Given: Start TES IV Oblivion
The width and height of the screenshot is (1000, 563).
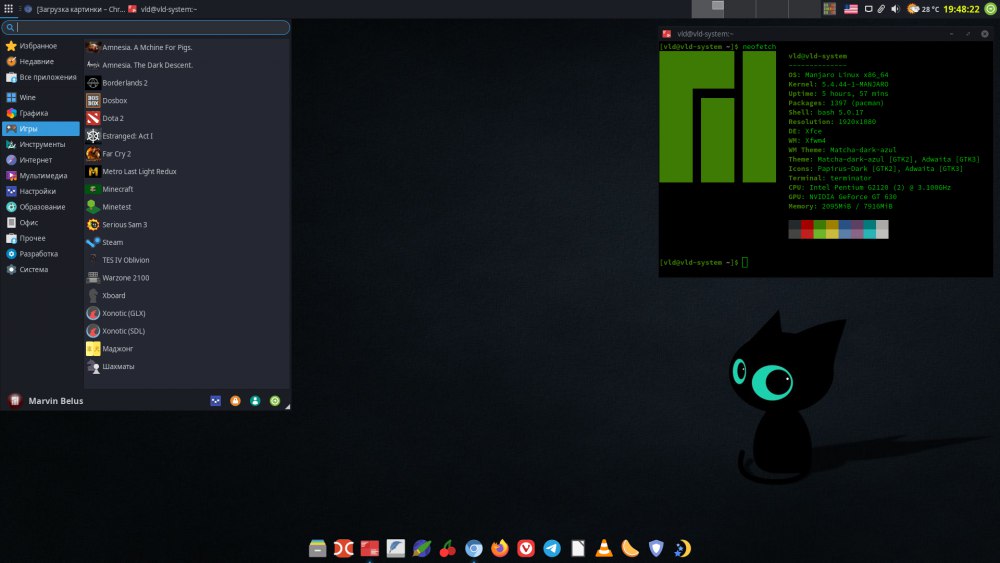Looking at the screenshot, I should point(187,260).
